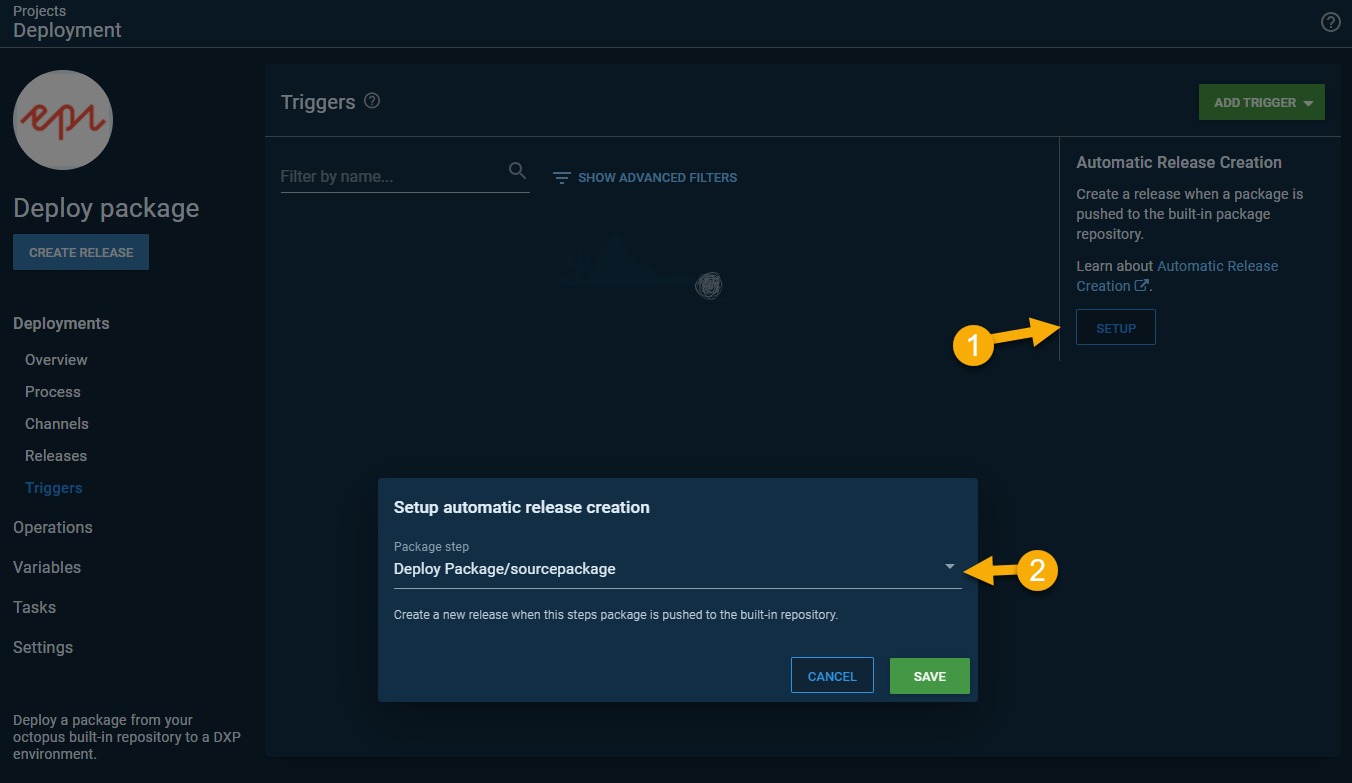The image size is (1352, 783).
Task: Cancel the setup dialog
Action: (832, 676)
